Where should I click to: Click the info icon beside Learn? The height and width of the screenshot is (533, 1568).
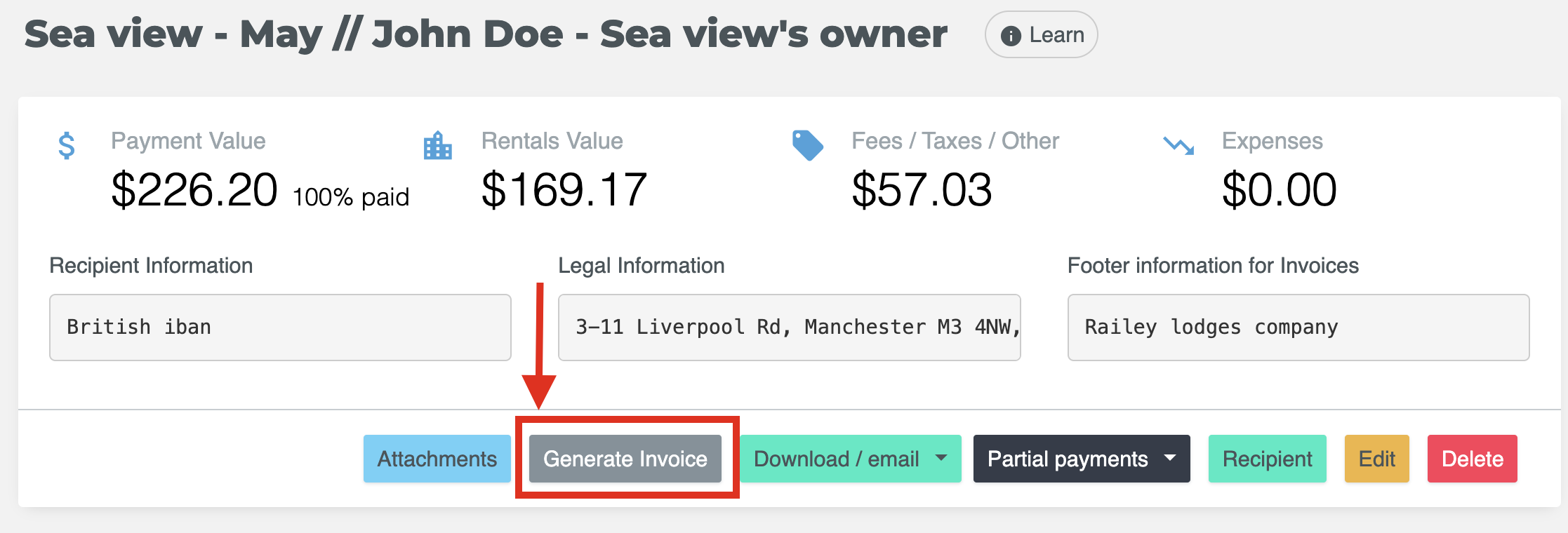coord(1011,36)
